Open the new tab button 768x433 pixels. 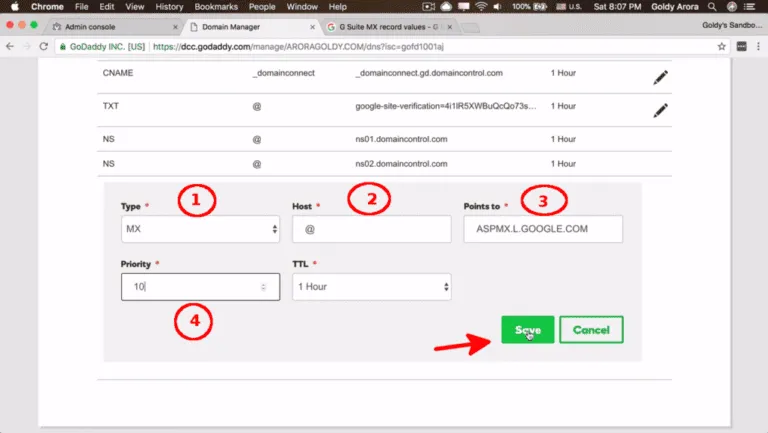point(471,27)
